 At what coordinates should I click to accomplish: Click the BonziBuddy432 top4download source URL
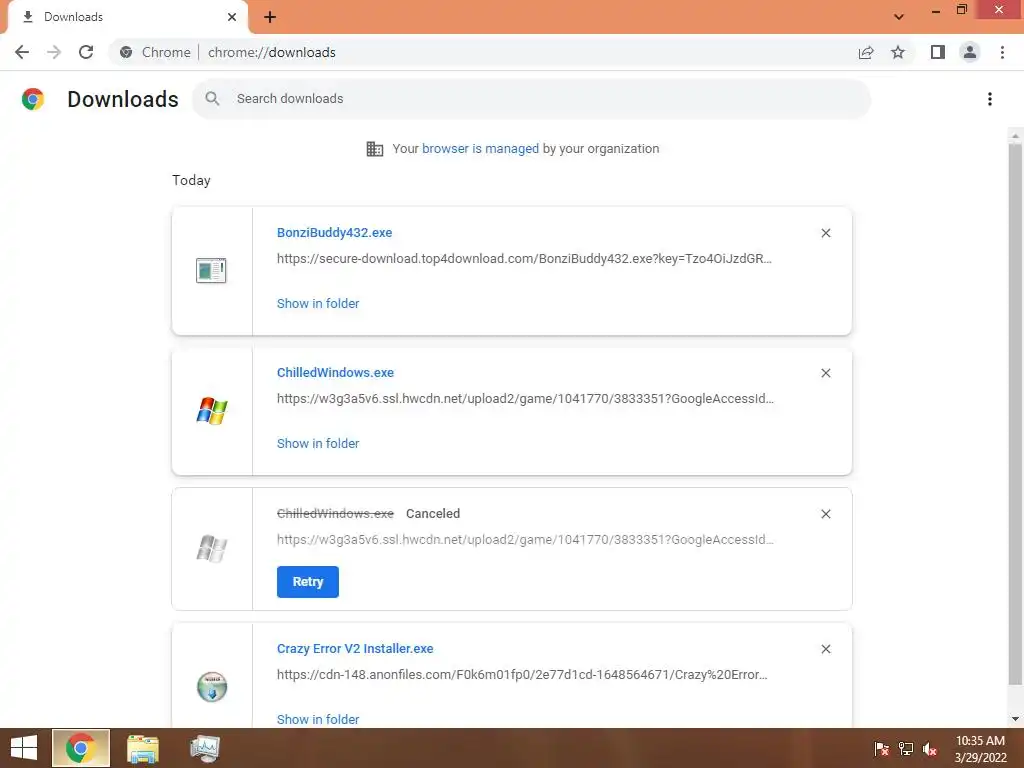(524, 259)
